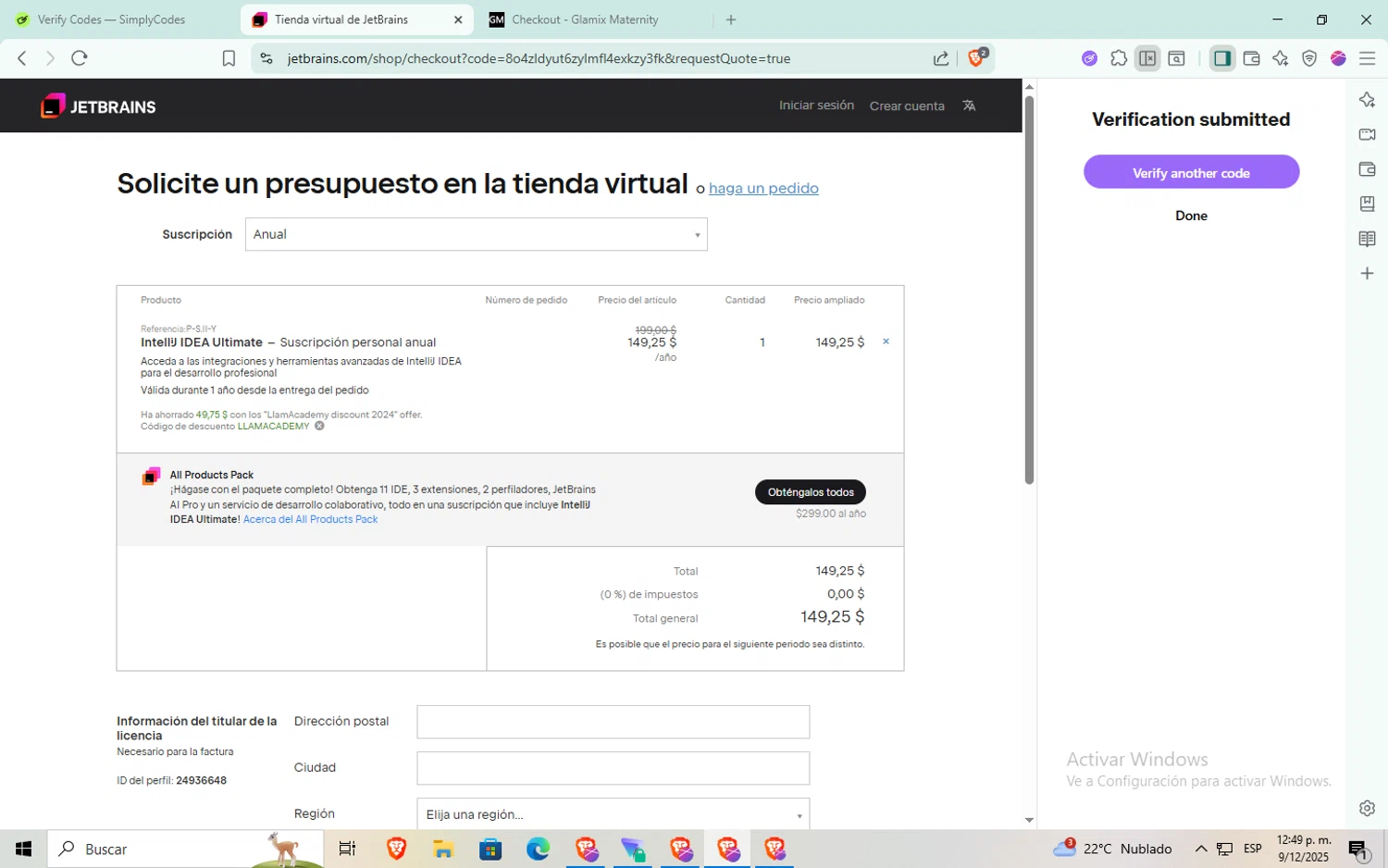Image resolution: width=1388 pixels, height=868 pixels.
Task: Click the JetBrains logo
Action: [x=98, y=106]
